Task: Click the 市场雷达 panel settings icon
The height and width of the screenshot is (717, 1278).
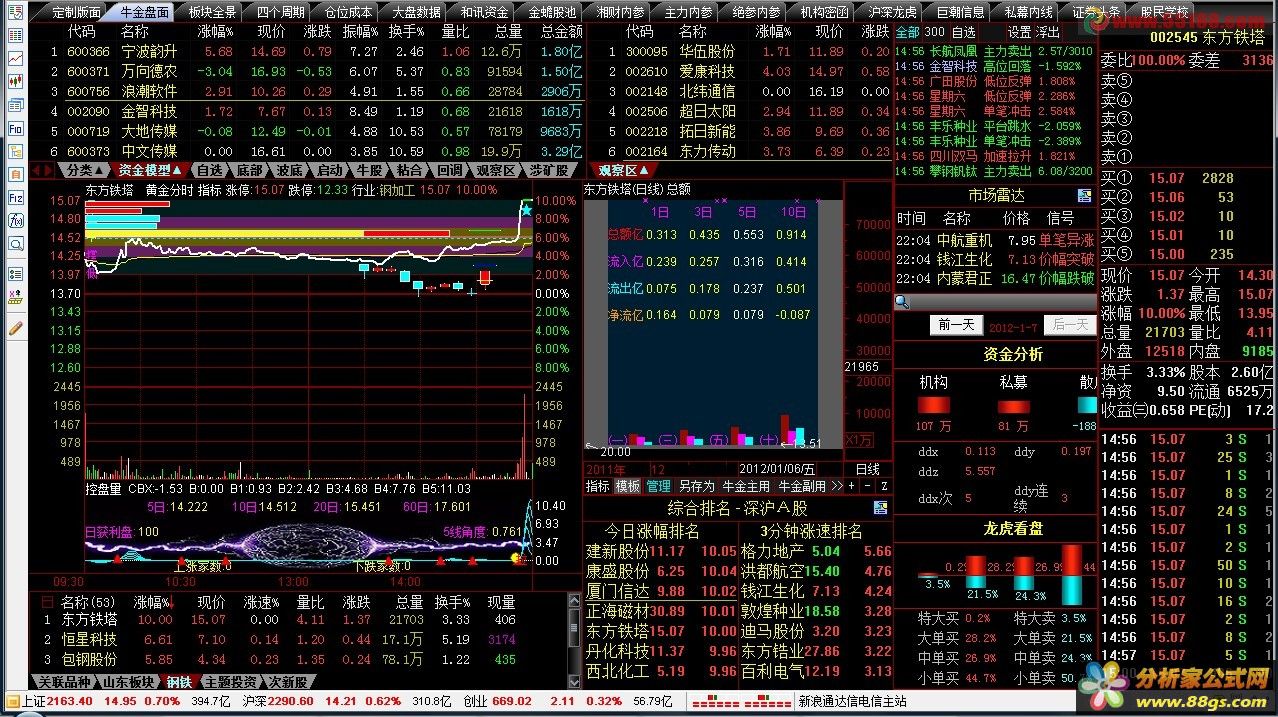Action: 1084,195
